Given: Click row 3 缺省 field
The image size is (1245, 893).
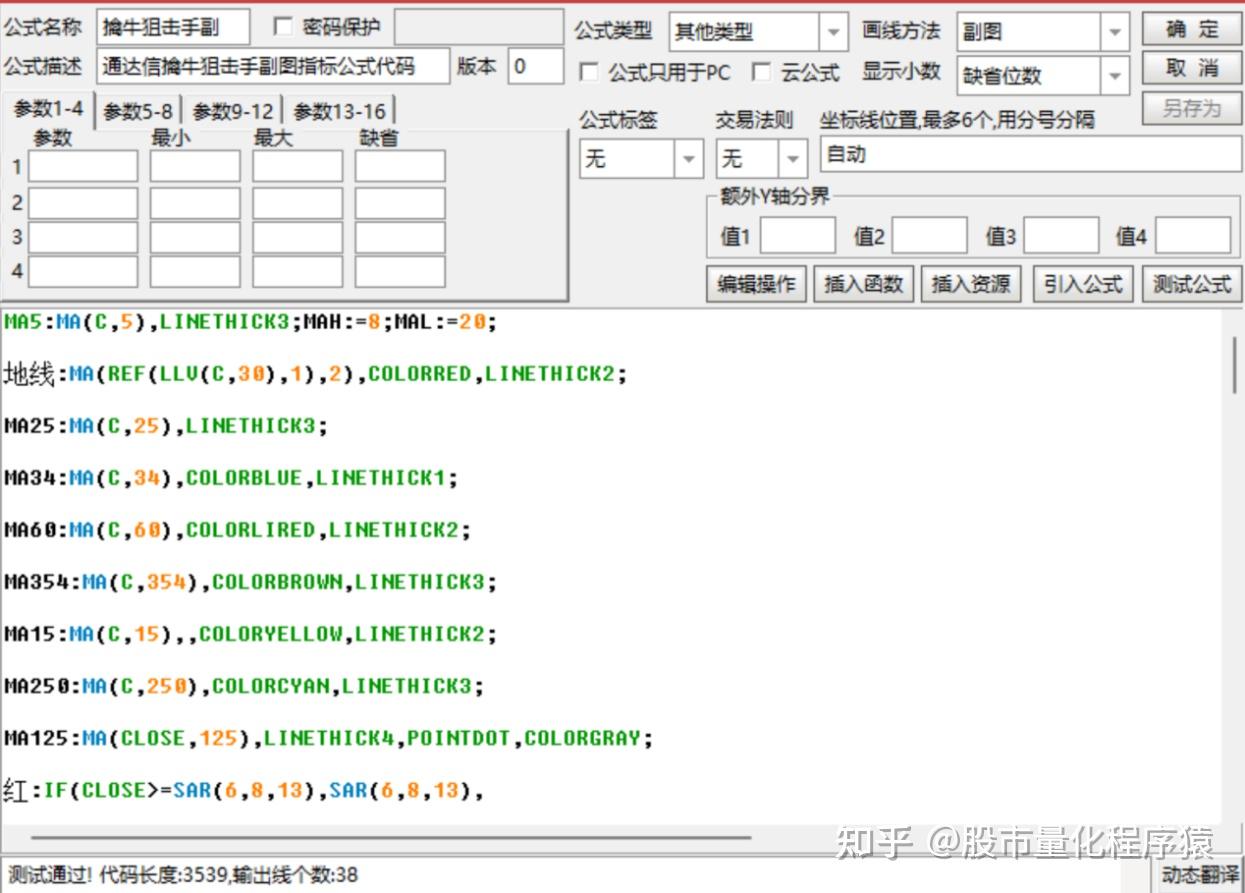Looking at the screenshot, I should point(400,237).
